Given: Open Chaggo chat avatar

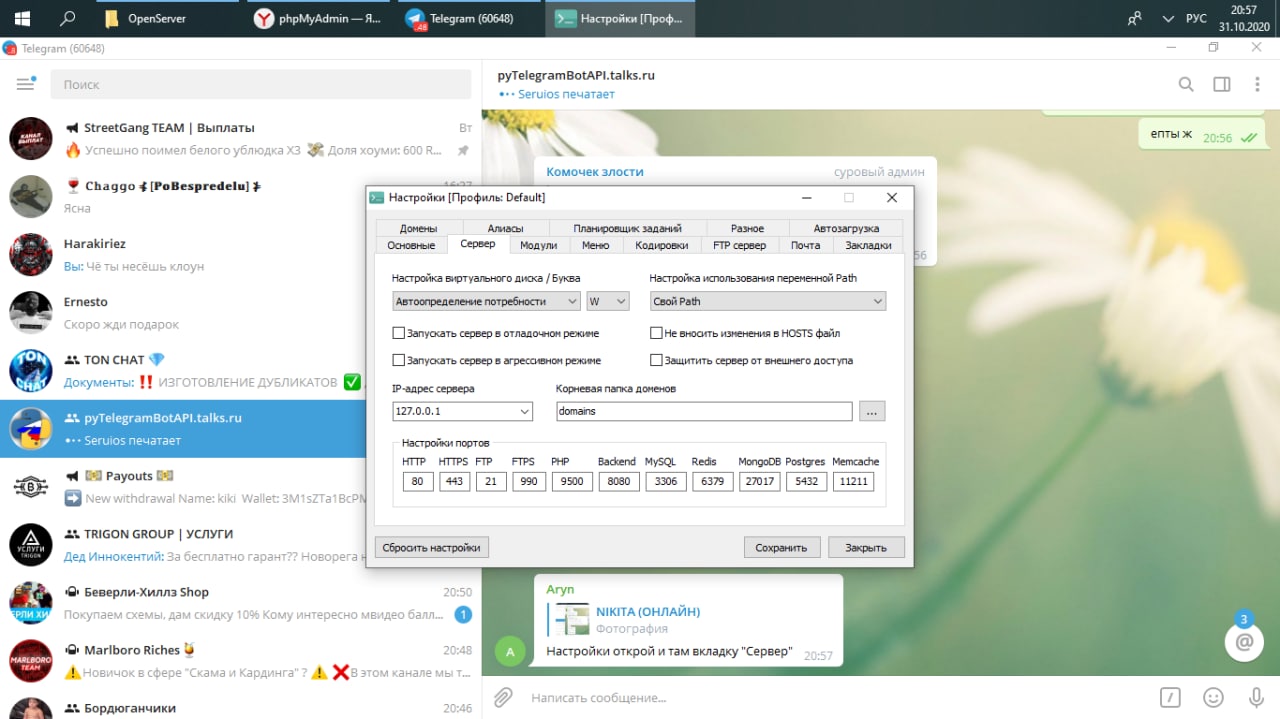Looking at the screenshot, I should (x=30, y=196).
